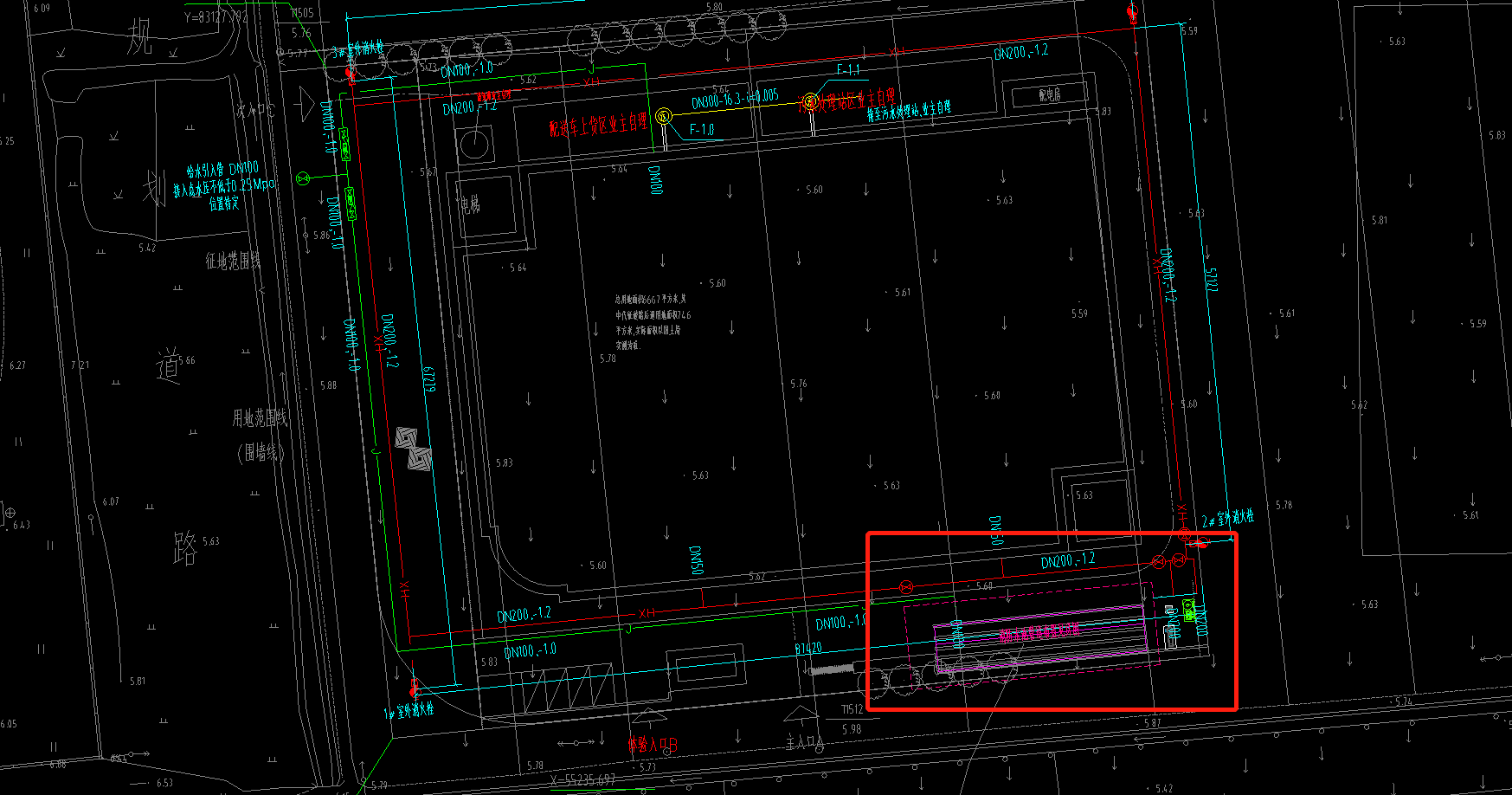
Task: Click the 7.21 elevation value
Action: (x=80, y=365)
